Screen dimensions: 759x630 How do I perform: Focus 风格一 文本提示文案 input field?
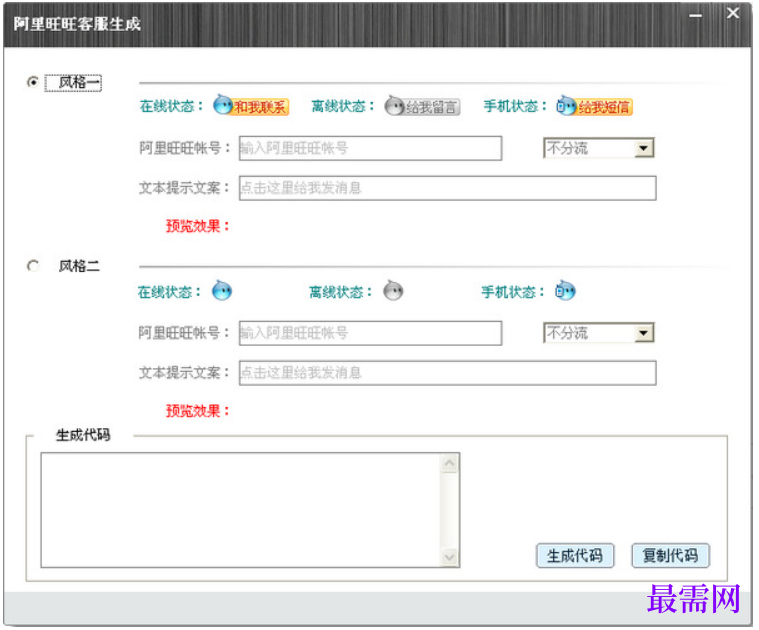(448, 188)
